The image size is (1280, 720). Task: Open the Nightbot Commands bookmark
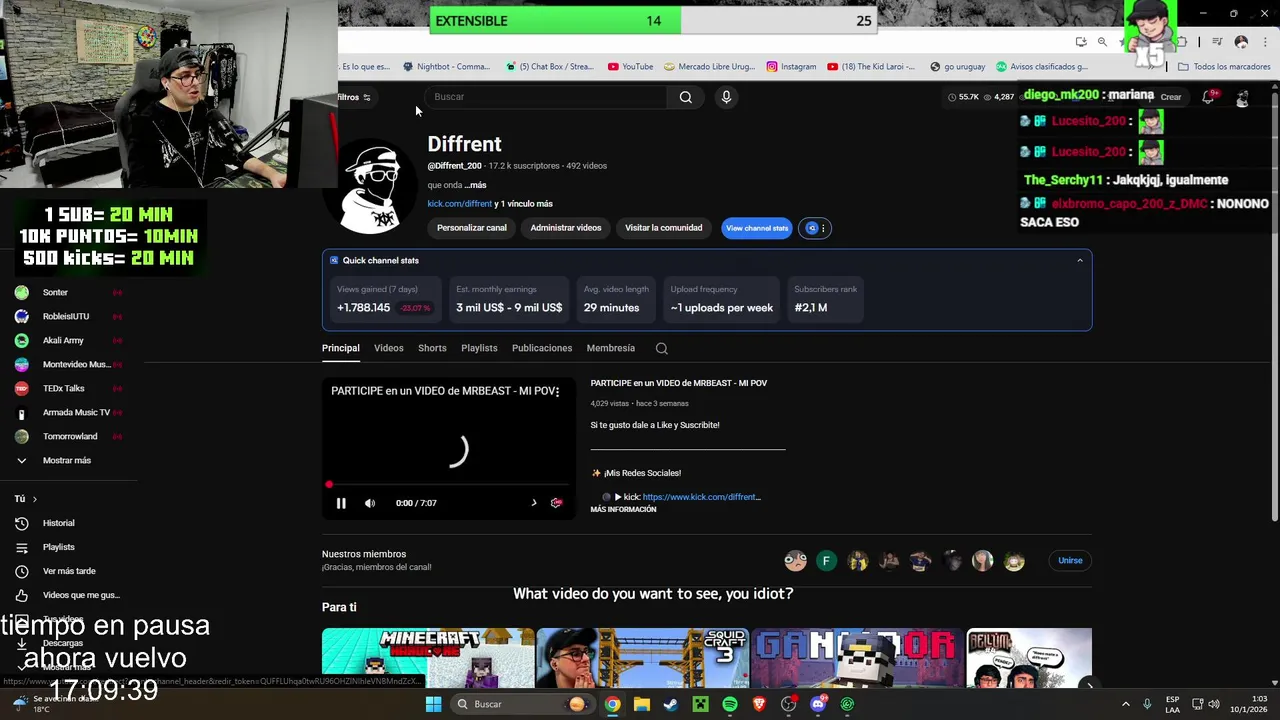446,67
